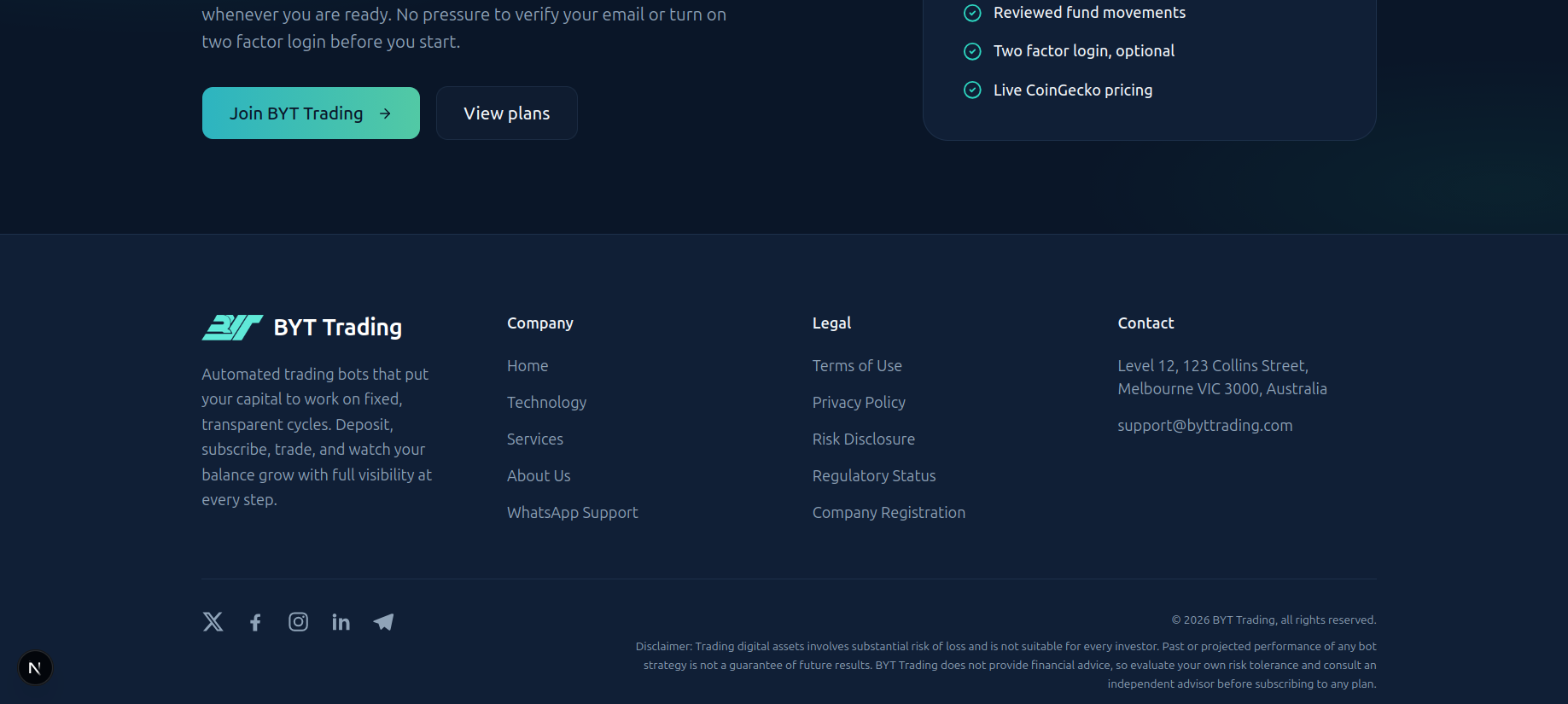Open the X (Twitter) social icon
Screen dimensions: 1568x704
tap(213, 621)
